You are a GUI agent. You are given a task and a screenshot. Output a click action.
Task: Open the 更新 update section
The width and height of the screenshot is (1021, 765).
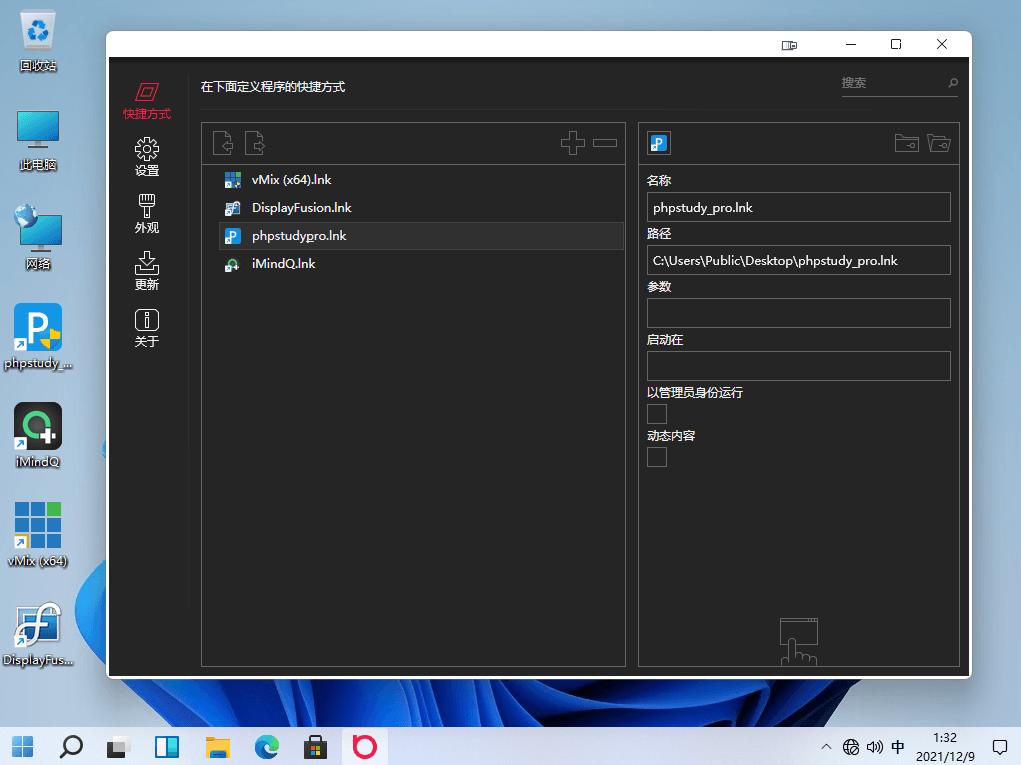coord(147,270)
